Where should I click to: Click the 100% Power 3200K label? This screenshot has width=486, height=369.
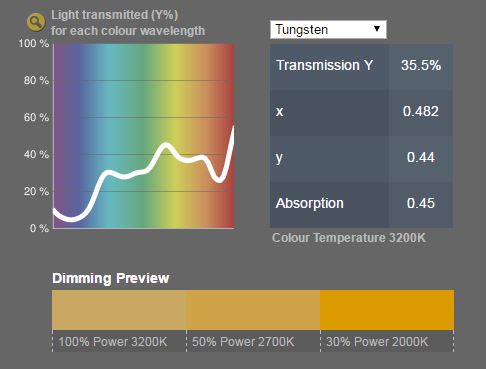pos(113,342)
